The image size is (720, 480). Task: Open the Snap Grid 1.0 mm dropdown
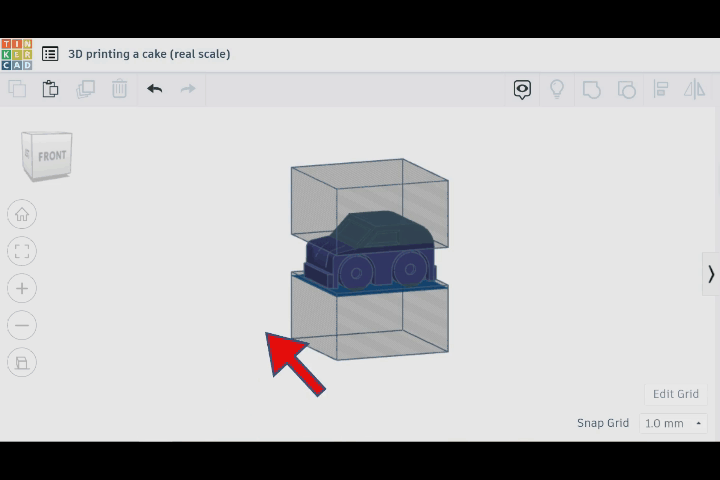click(x=673, y=423)
